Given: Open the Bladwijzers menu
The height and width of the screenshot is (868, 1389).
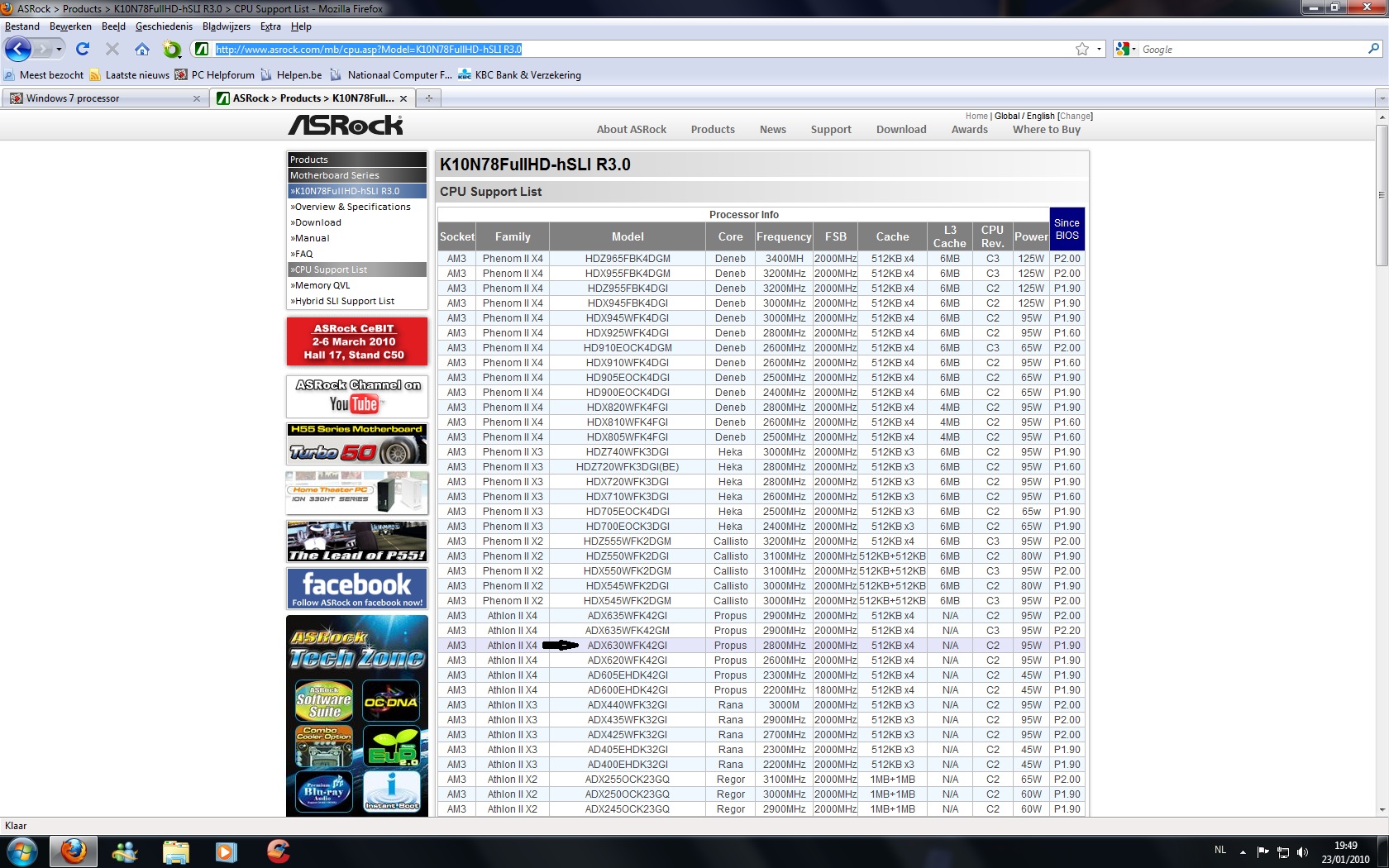Looking at the screenshot, I should click(x=227, y=26).
